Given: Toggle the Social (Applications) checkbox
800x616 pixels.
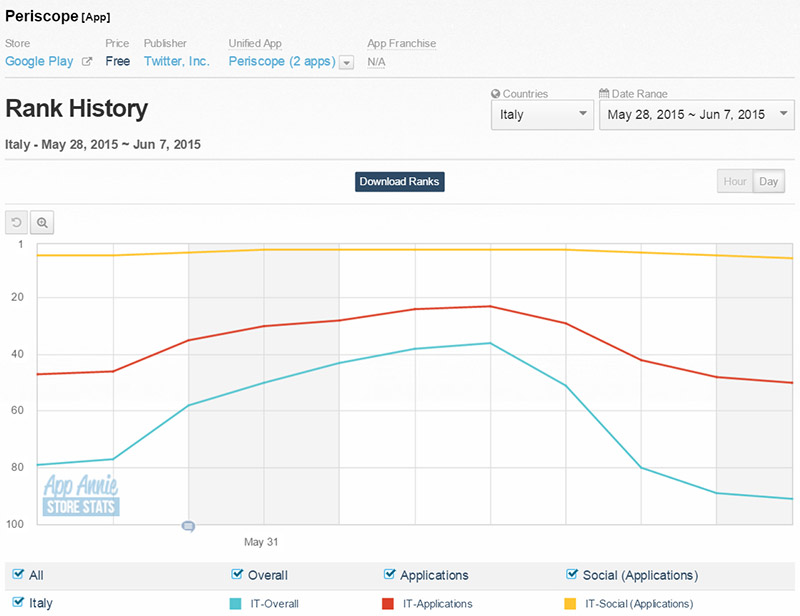Looking at the screenshot, I should pyautogui.click(x=572, y=574).
